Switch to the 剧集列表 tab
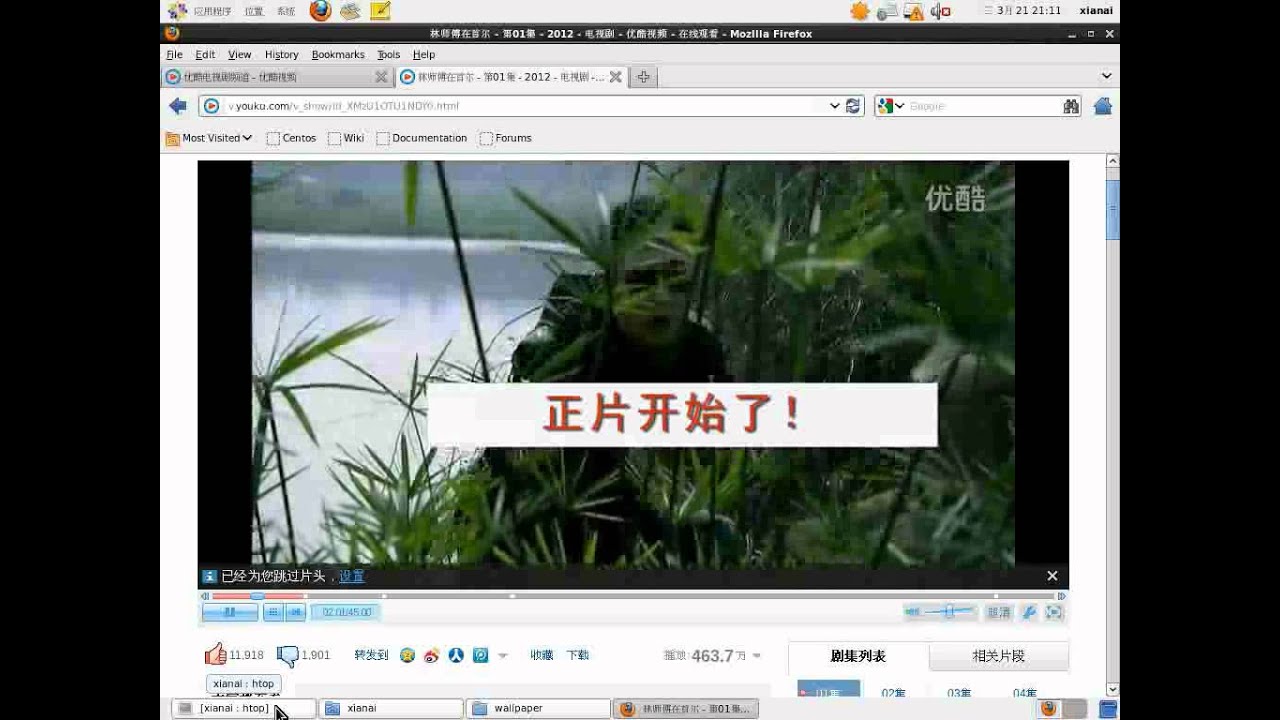This screenshot has height=720, width=1280. 858,656
